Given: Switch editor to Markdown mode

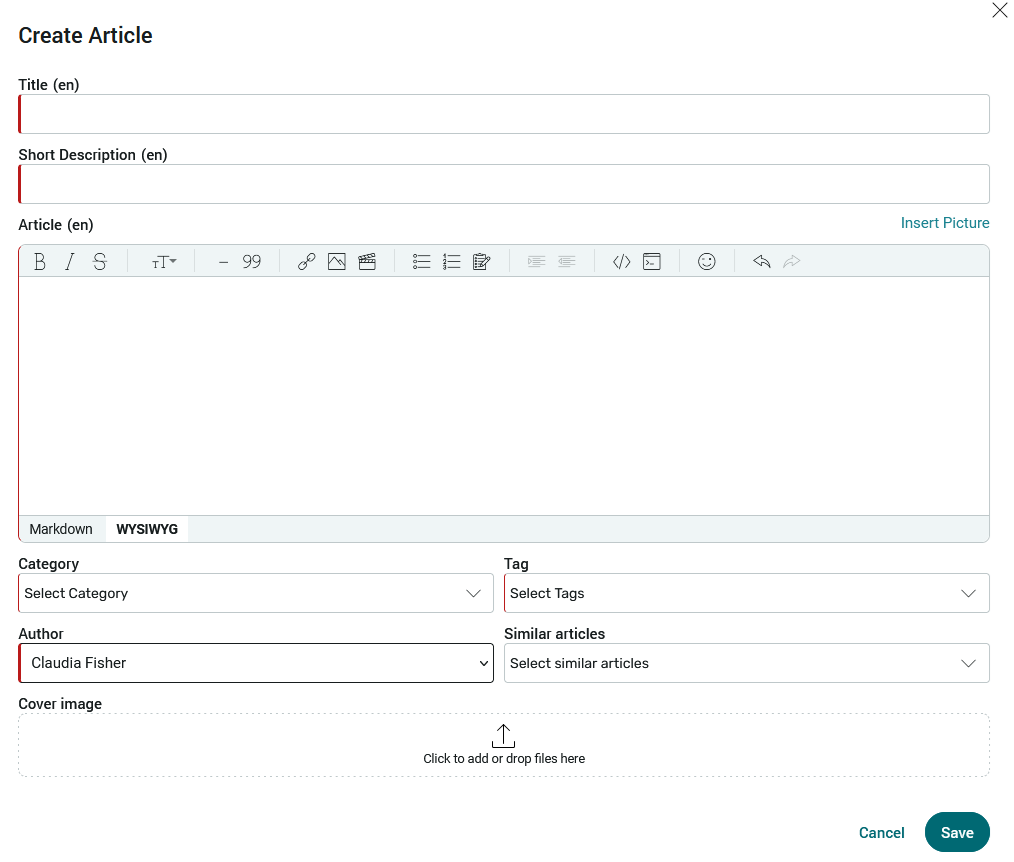Looking at the screenshot, I should point(61,529).
